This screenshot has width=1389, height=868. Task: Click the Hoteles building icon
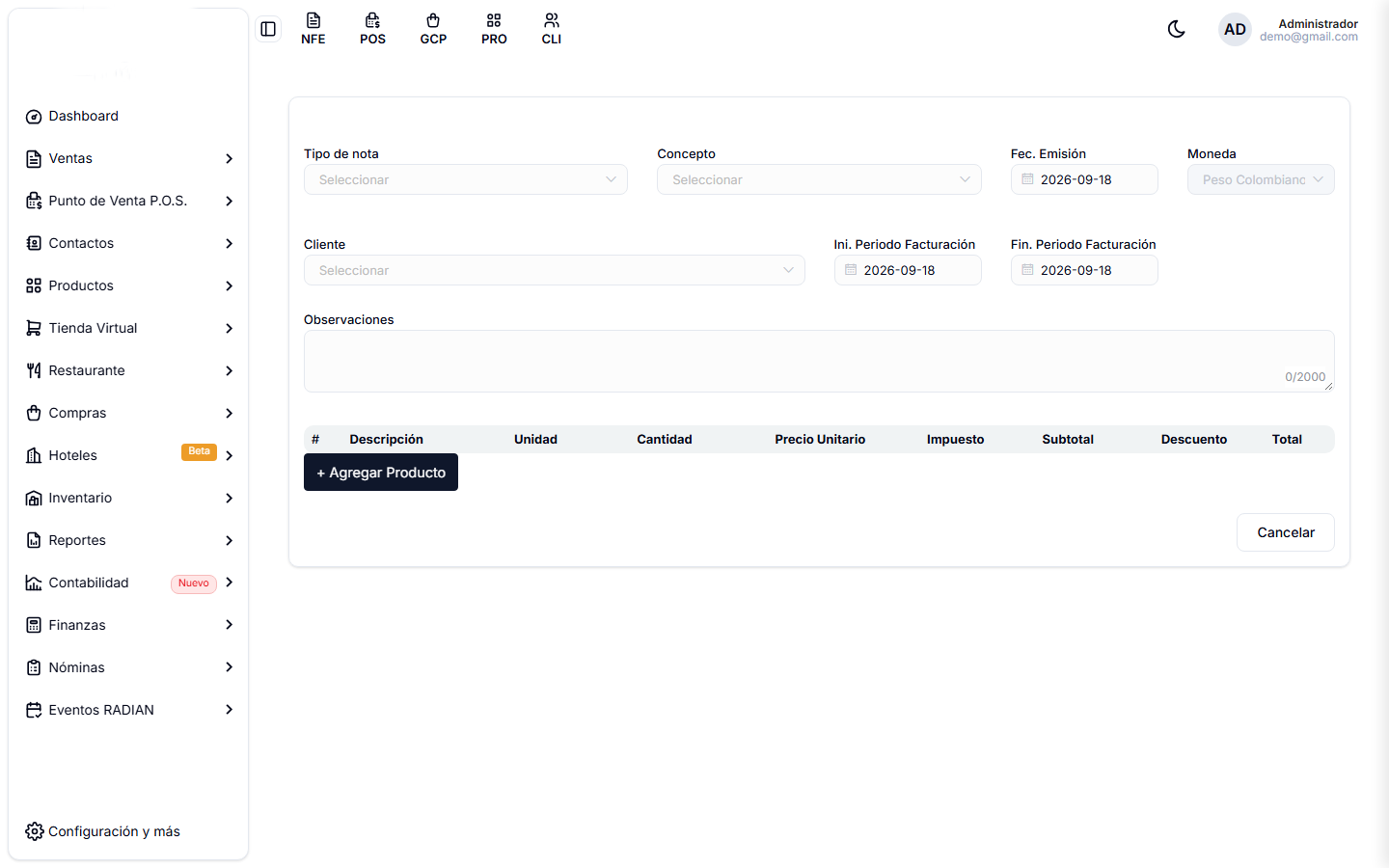click(34, 455)
